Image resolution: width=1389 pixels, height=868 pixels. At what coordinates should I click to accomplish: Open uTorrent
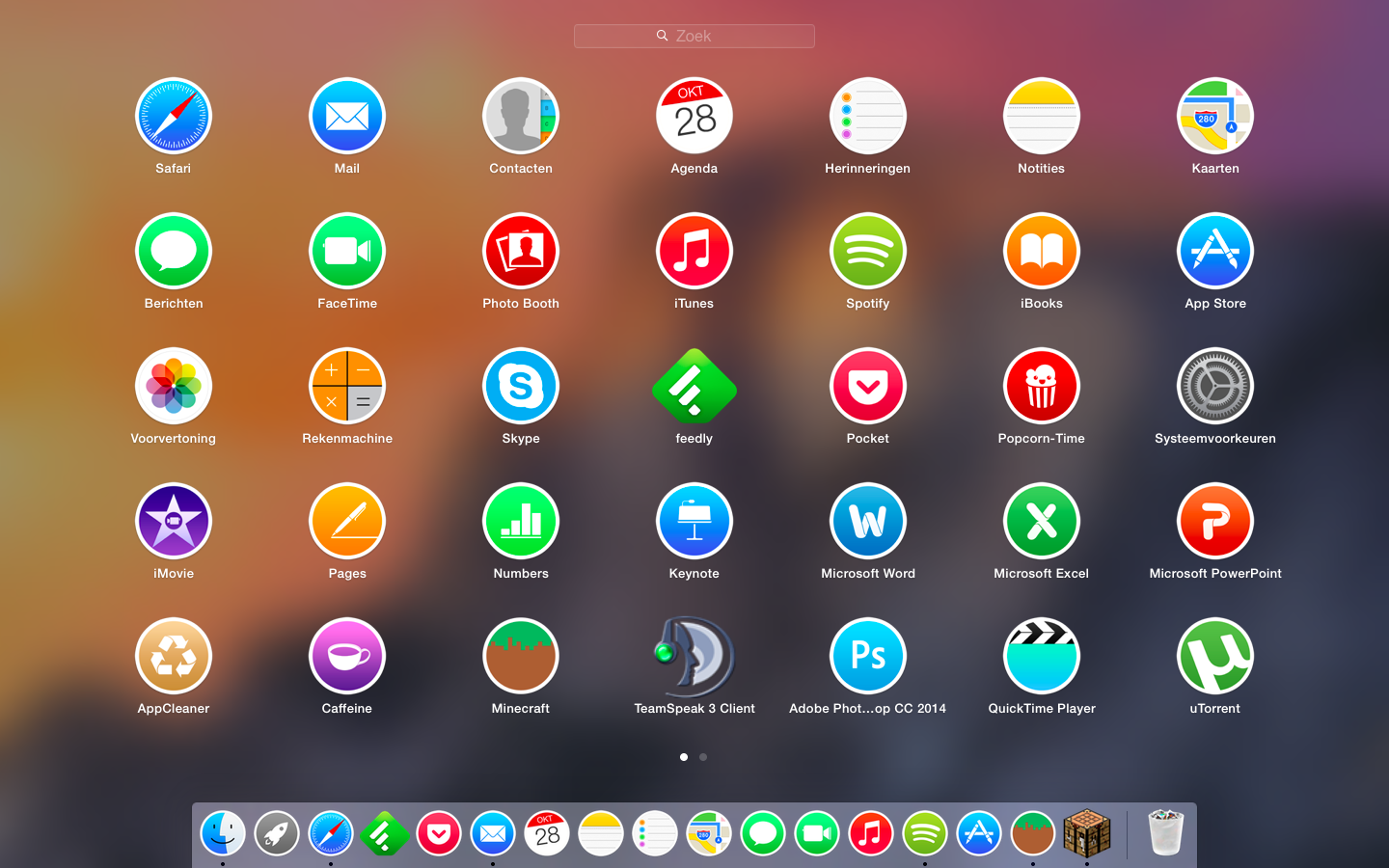(x=1215, y=656)
